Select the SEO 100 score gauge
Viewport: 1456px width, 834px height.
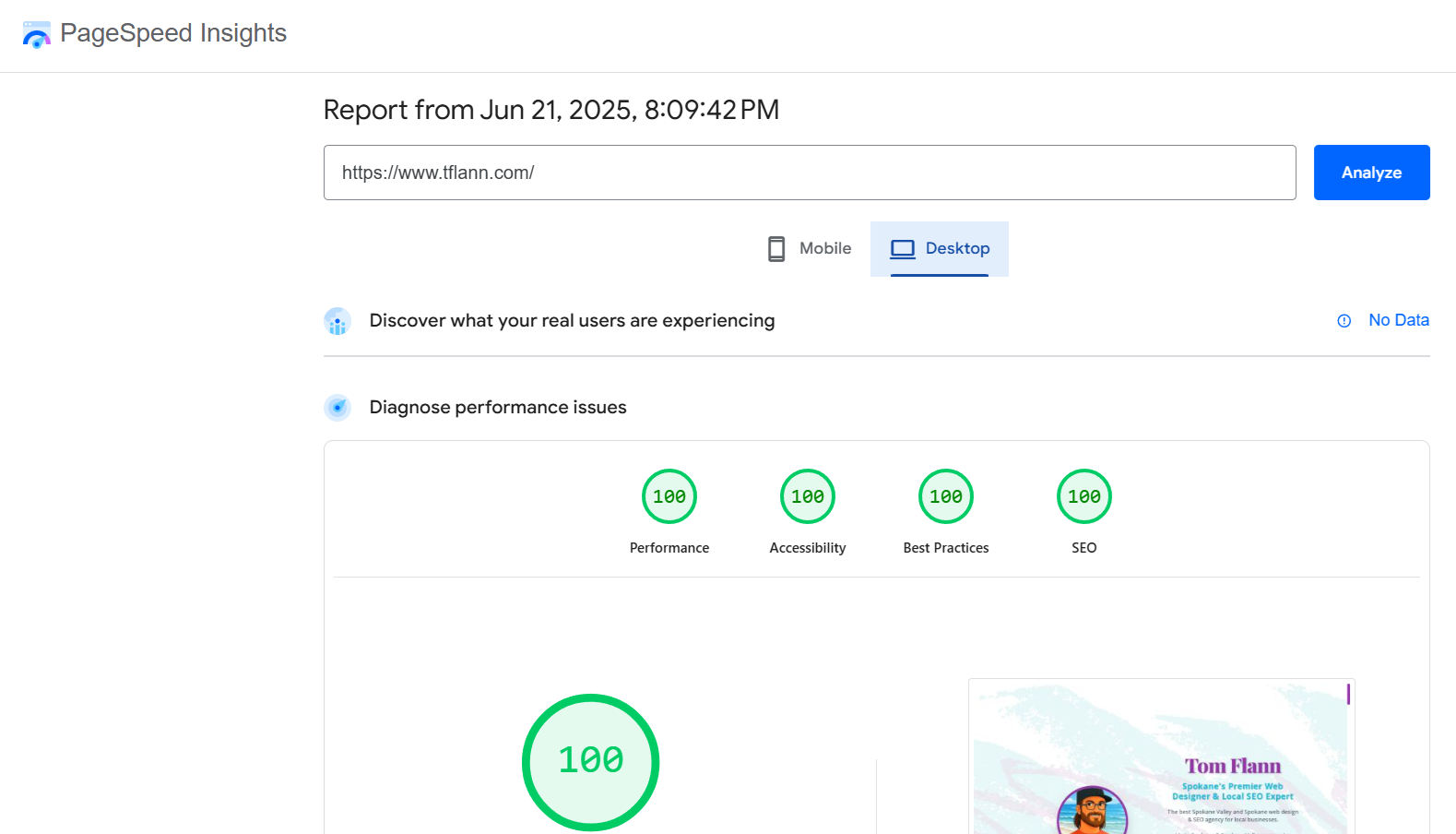[1084, 496]
